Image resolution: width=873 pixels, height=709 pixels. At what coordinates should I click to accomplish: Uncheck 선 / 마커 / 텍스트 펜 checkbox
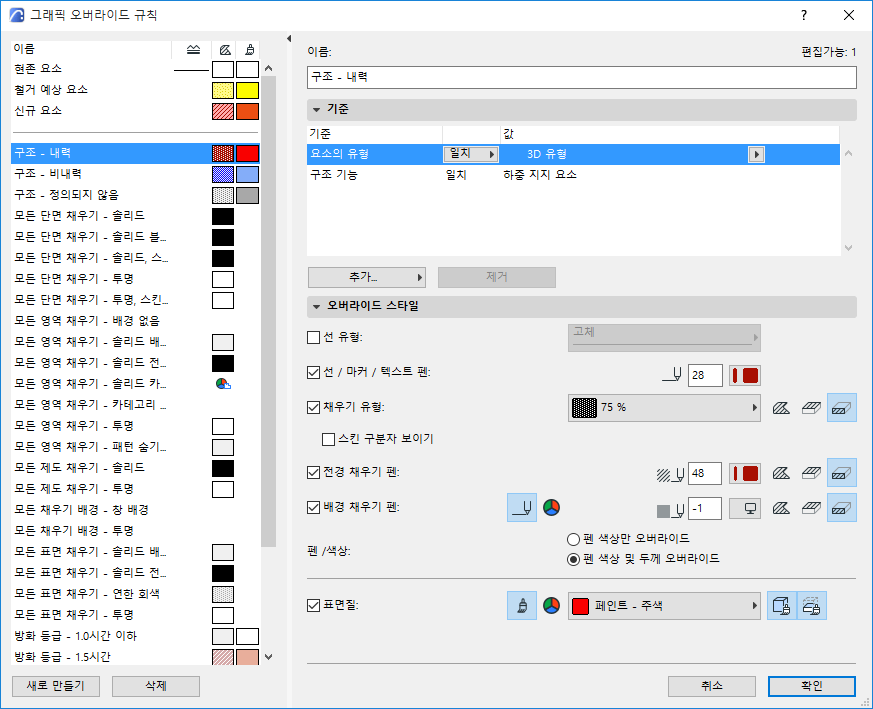(x=313, y=373)
